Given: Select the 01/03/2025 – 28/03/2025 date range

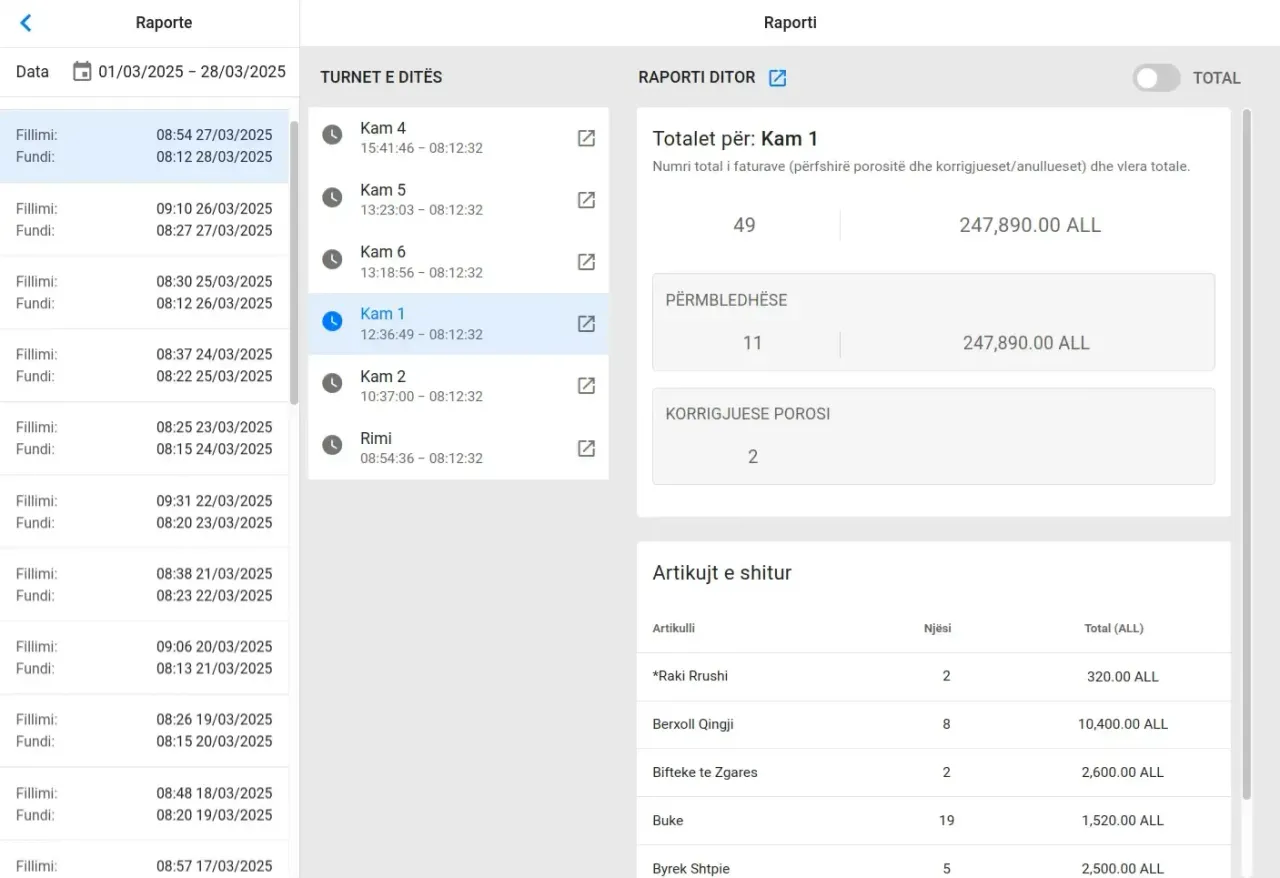Looking at the screenshot, I should [x=192, y=71].
